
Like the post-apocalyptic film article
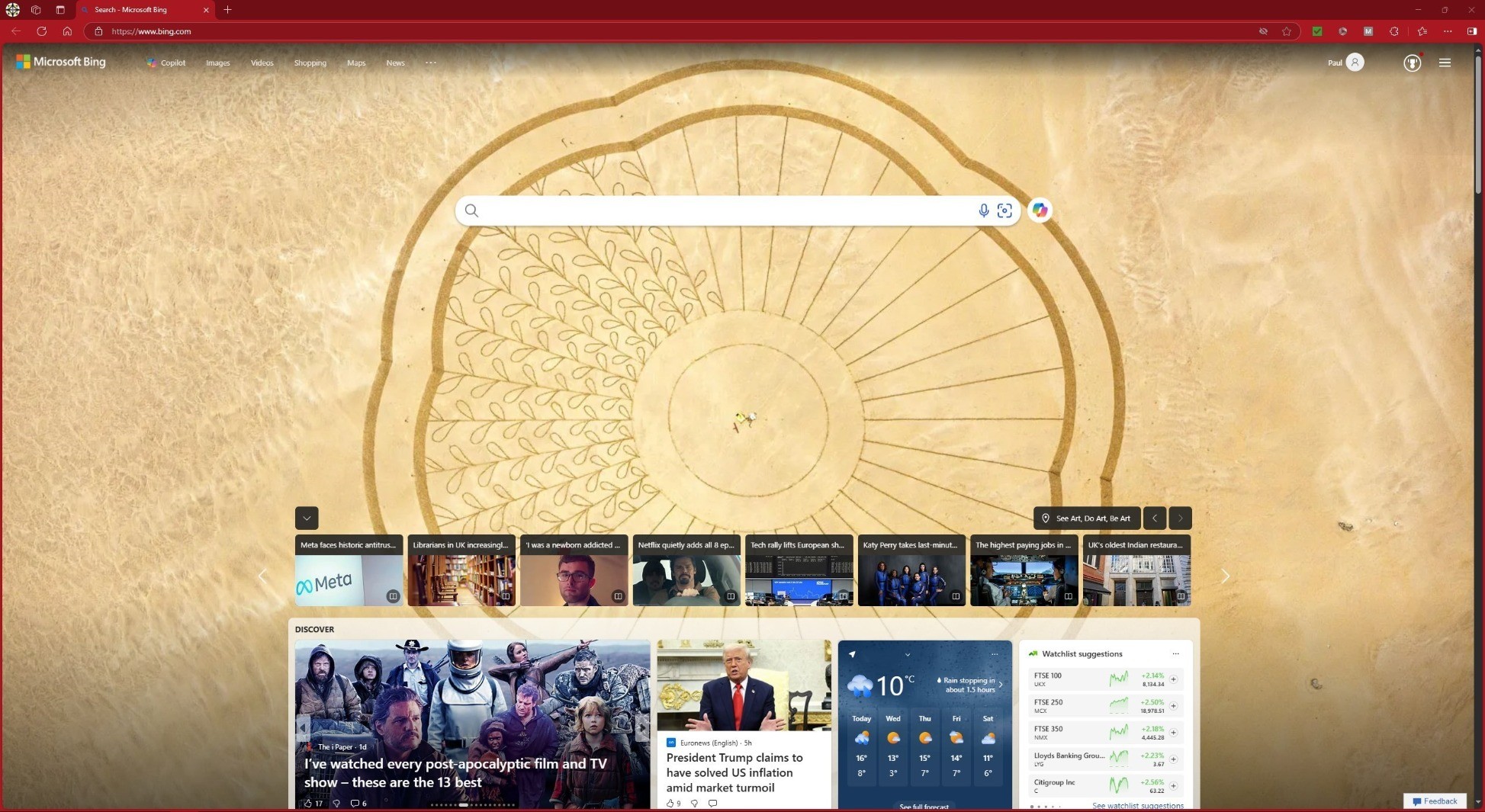pyautogui.click(x=308, y=803)
